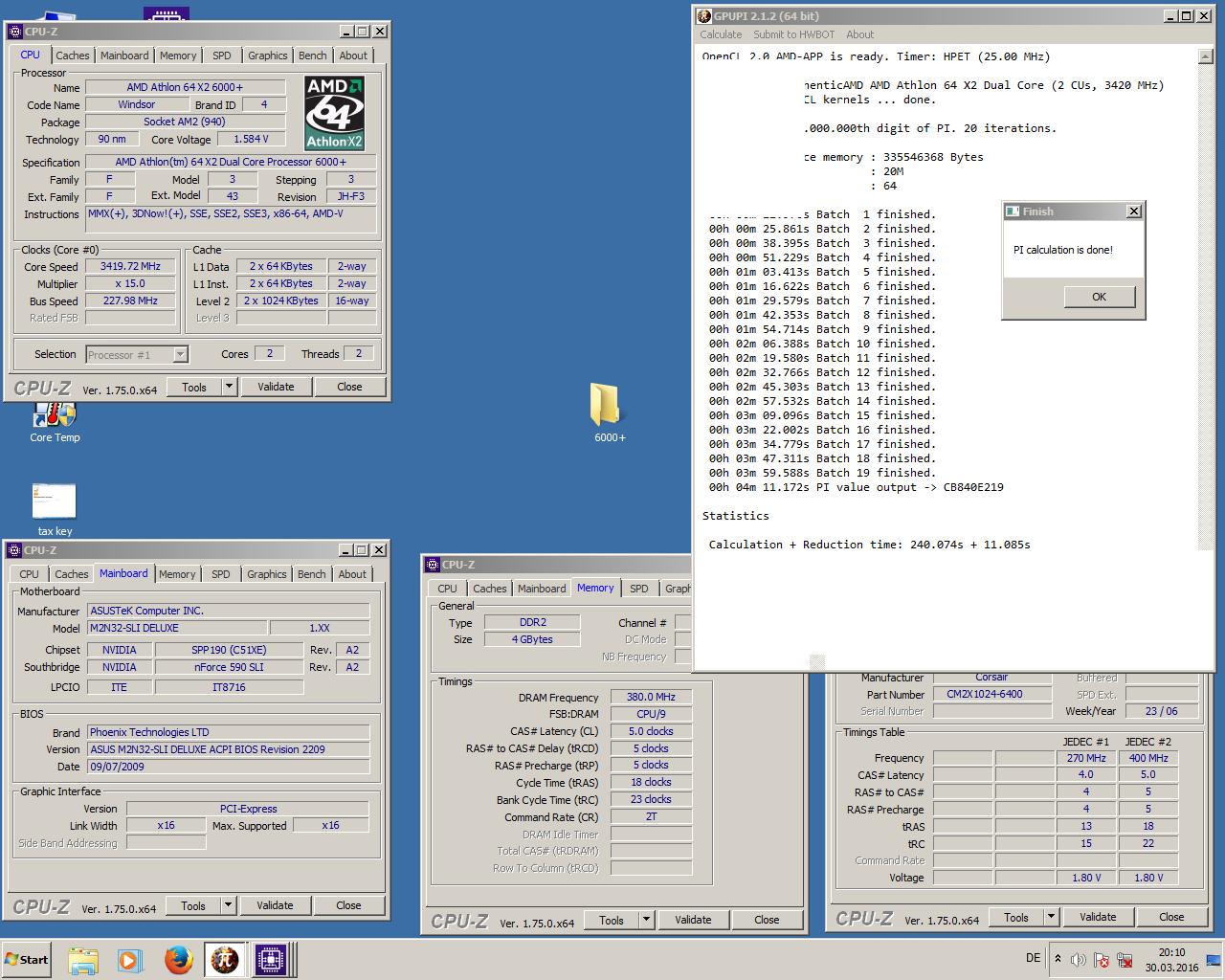
Task: Click the Core Speed 3419.72 MHz field
Action: (x=130, y=267)
